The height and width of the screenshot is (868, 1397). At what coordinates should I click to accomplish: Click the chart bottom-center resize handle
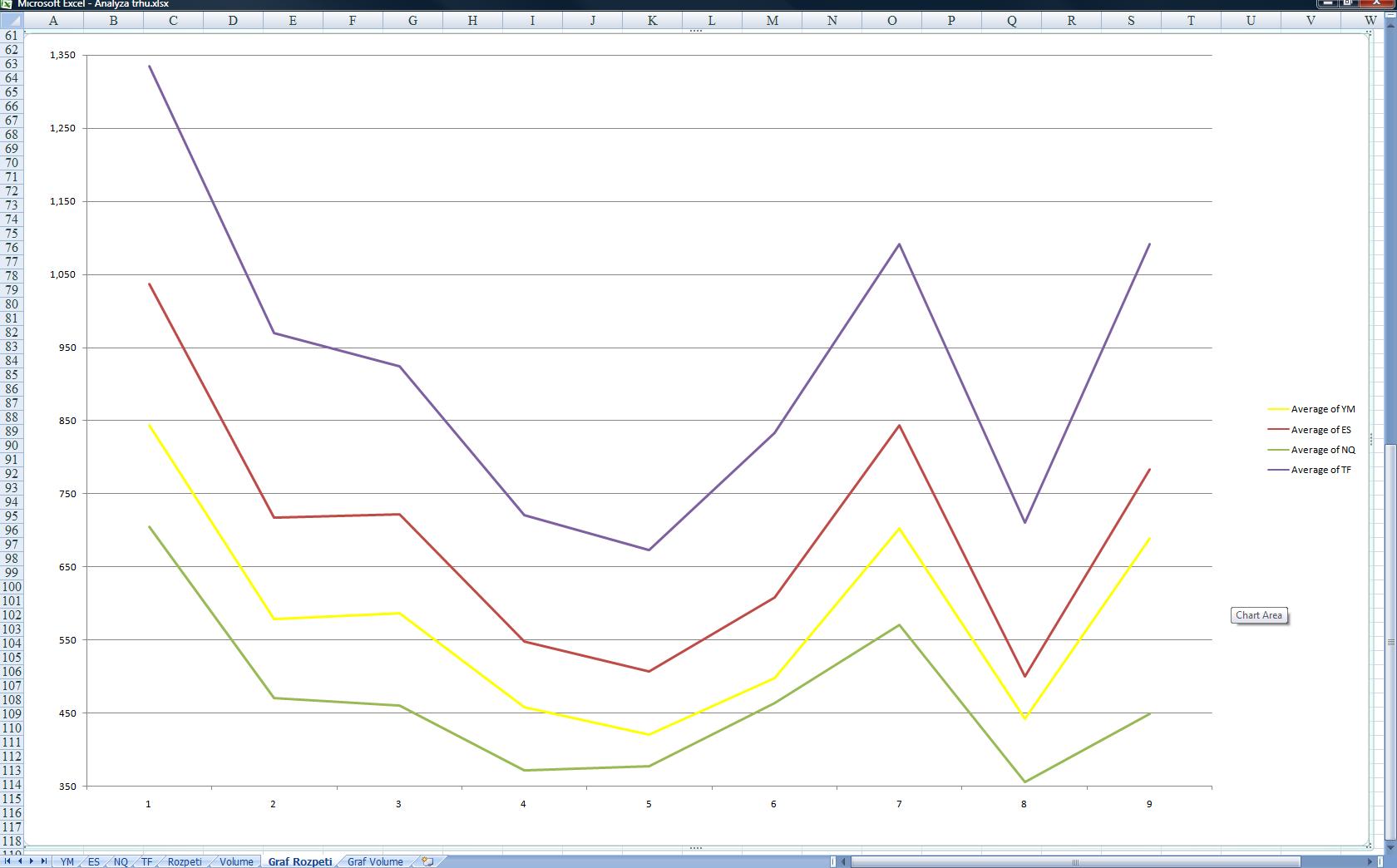pyautogui.click(x=696, y=848)
